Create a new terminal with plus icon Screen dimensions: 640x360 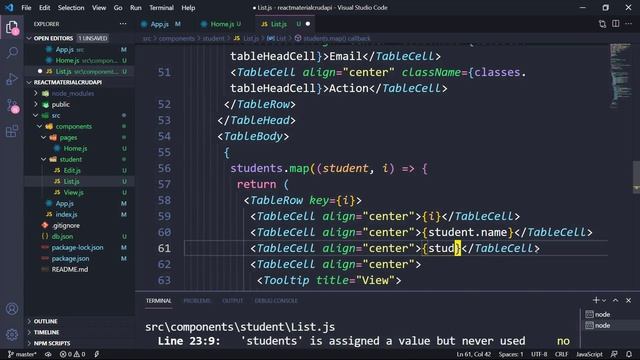[596, 300]
